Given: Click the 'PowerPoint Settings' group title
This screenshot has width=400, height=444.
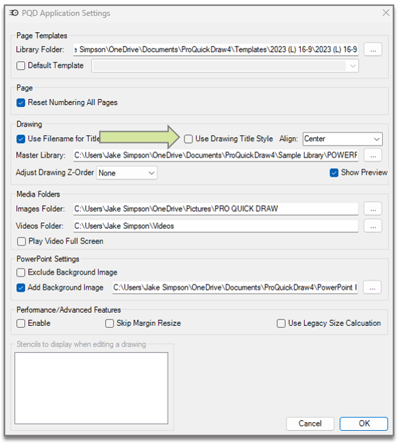Looking at the screenshot, I should point(48,259).
